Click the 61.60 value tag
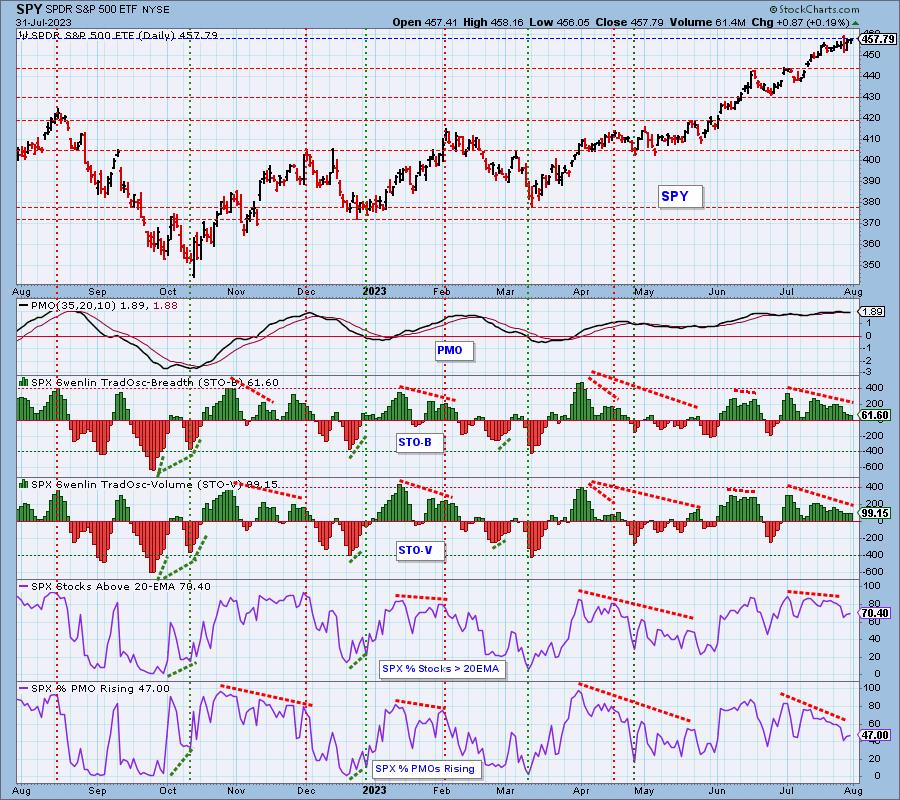Image resolution: width=900 pixels, height=800 pixels. tap(875, 415)
